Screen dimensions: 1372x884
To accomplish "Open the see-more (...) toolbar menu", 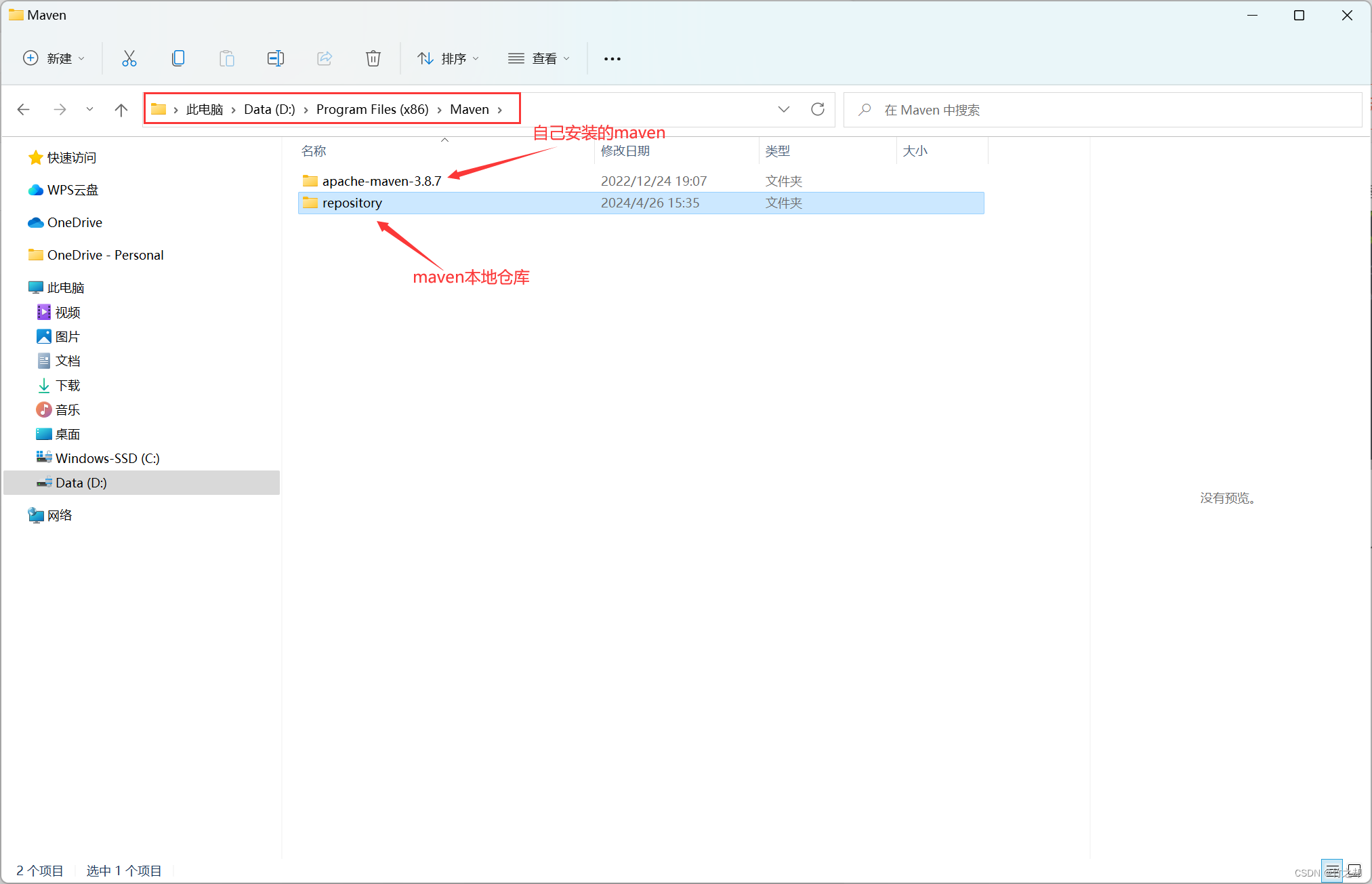I will (x=612, y=58).
